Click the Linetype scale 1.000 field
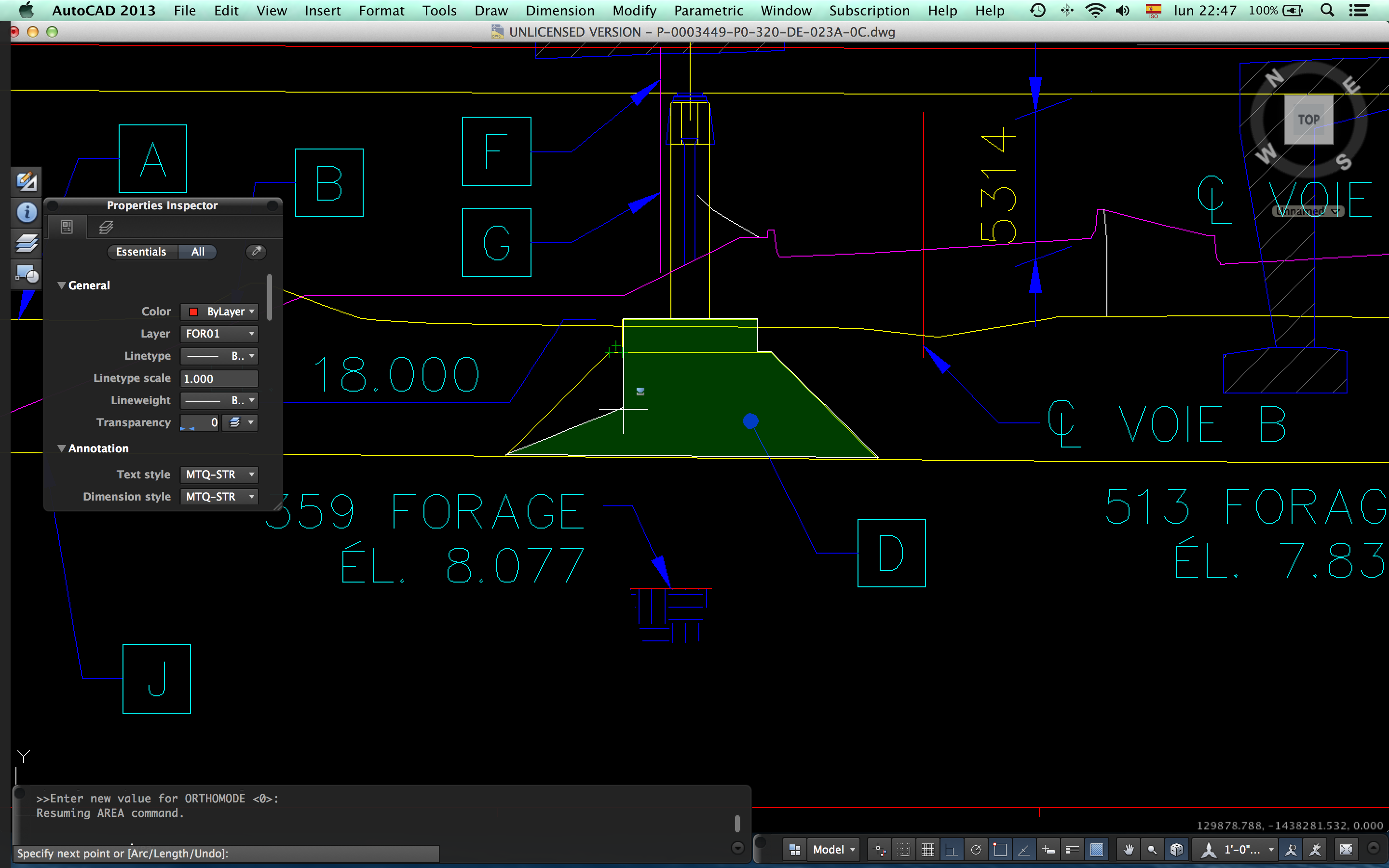The height and width of the screenshot is (868, 1389). (x=219, y=379)
